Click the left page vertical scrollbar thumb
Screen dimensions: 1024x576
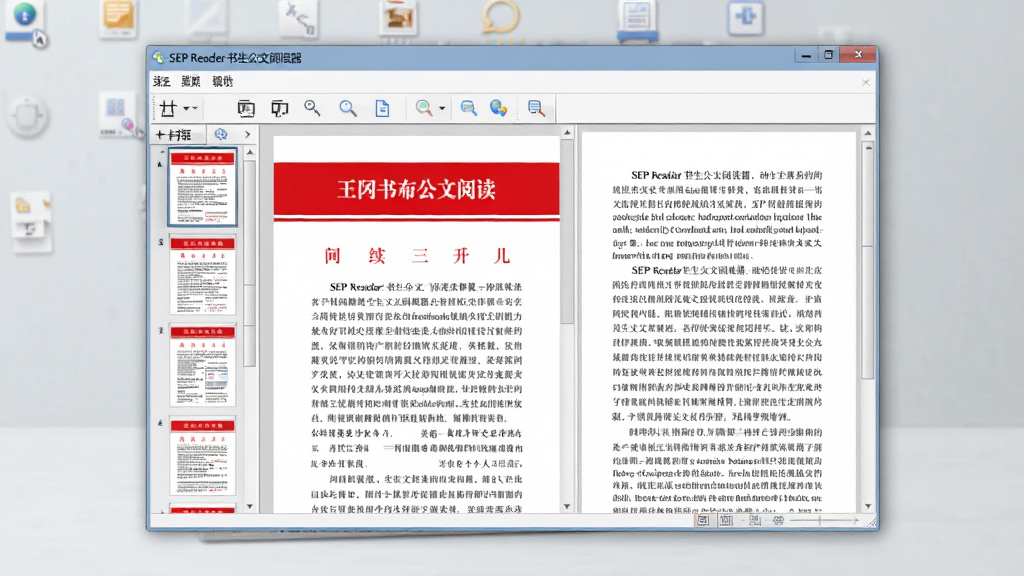tap(567, 232)
